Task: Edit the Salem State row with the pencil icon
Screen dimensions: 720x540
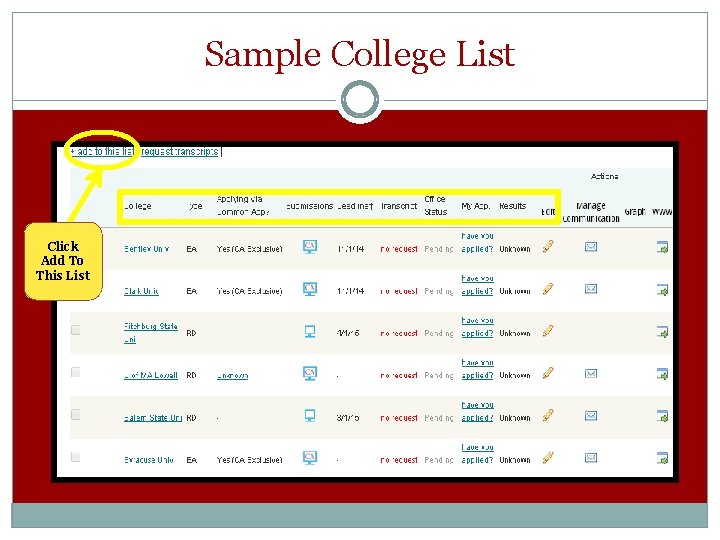Action: (x=548, y=416)
